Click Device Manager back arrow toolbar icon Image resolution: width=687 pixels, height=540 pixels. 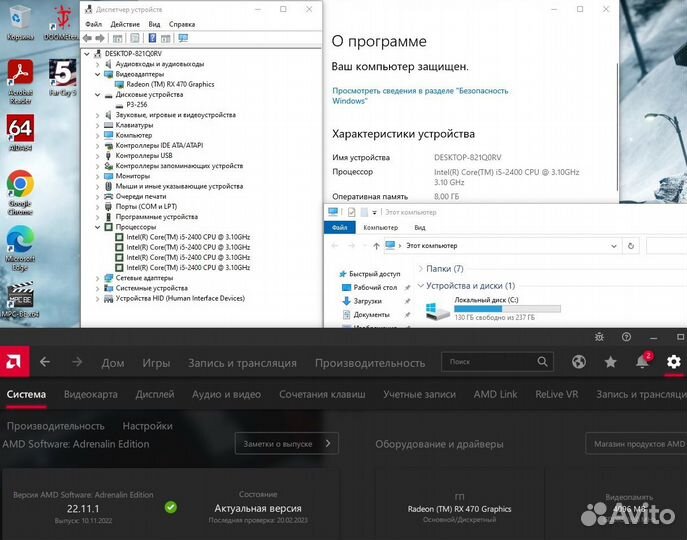click(x=87, y=38)
